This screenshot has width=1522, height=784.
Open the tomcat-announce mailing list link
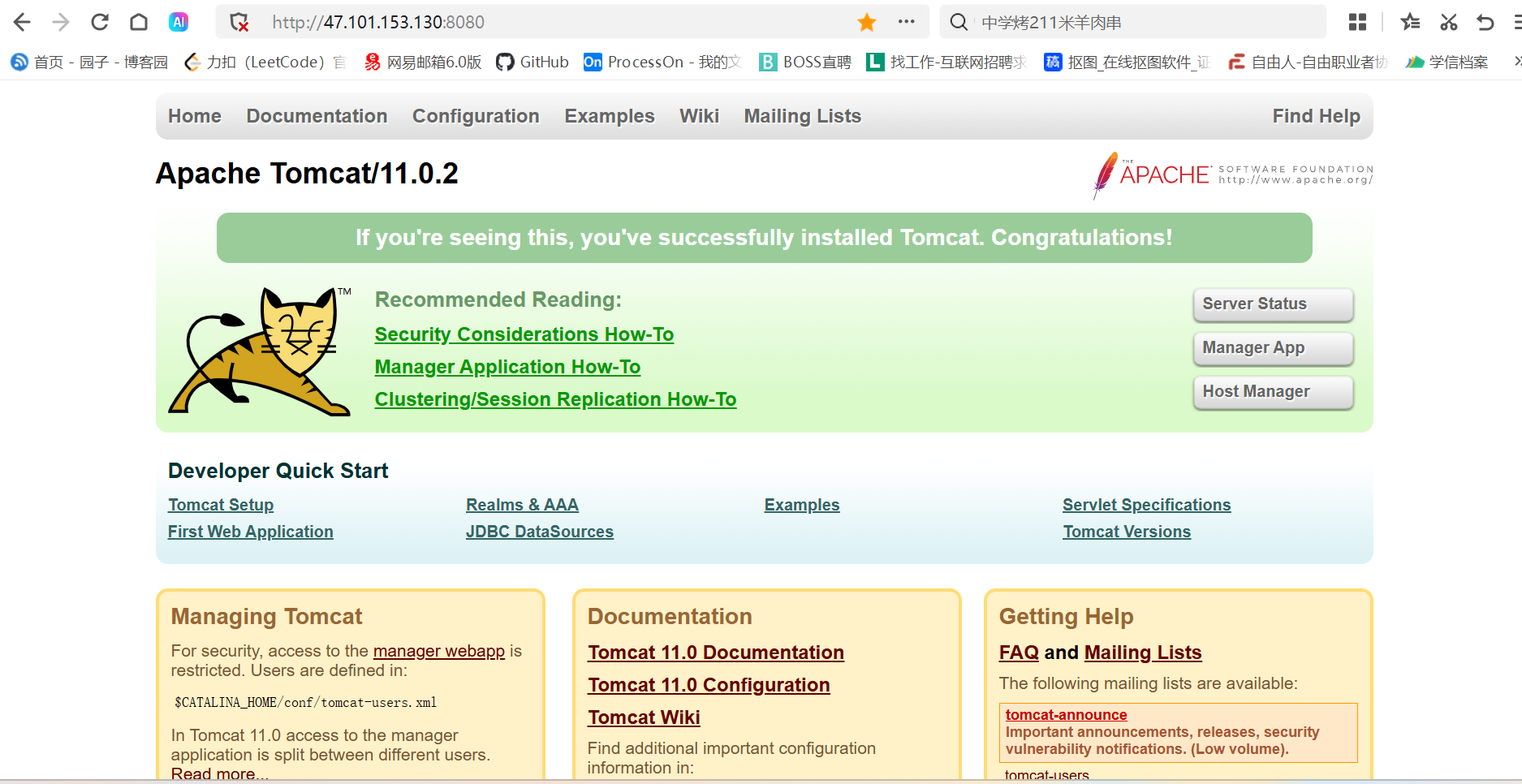click(1066, 715)
